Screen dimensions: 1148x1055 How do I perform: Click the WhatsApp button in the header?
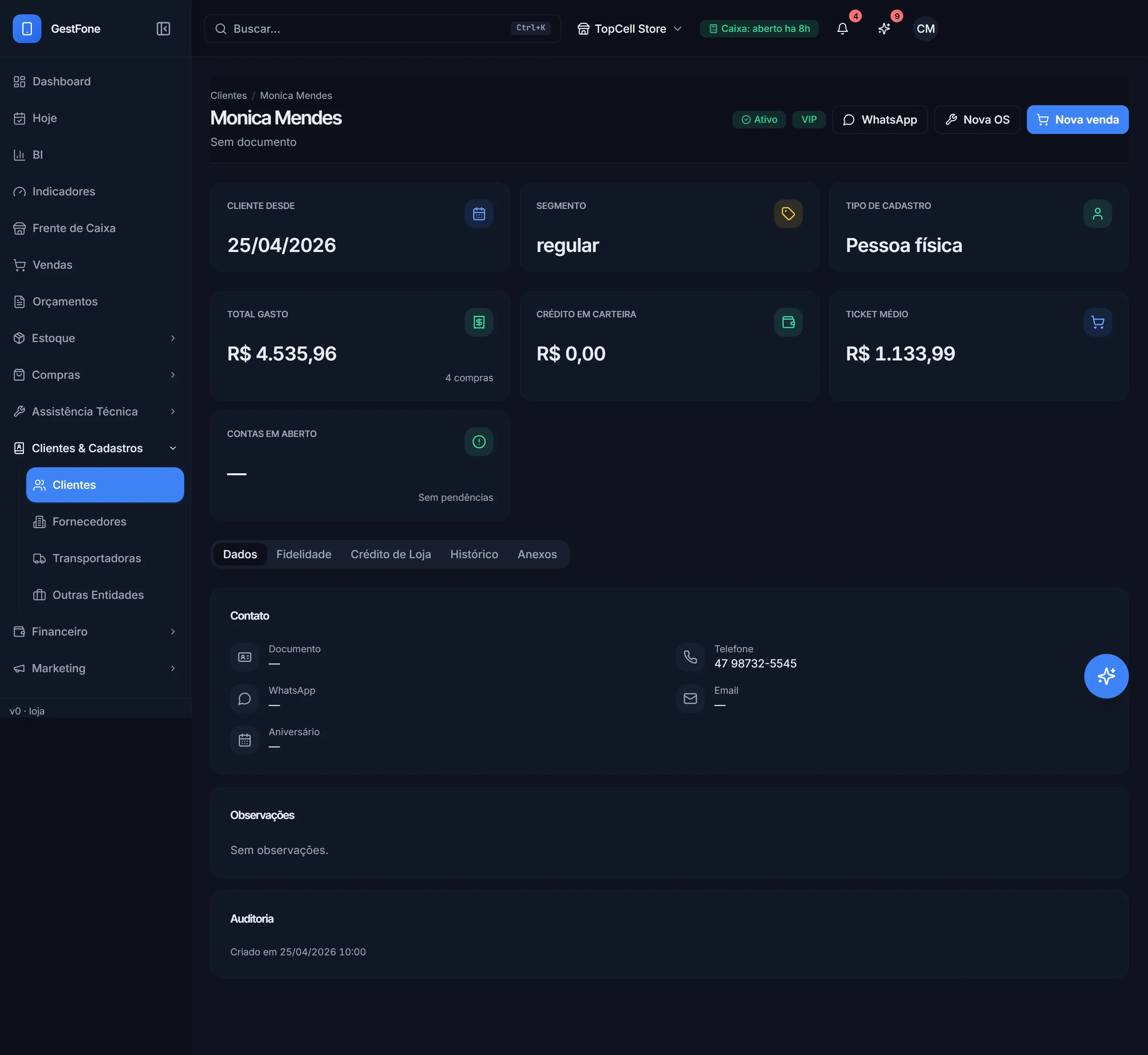point(880,119)
